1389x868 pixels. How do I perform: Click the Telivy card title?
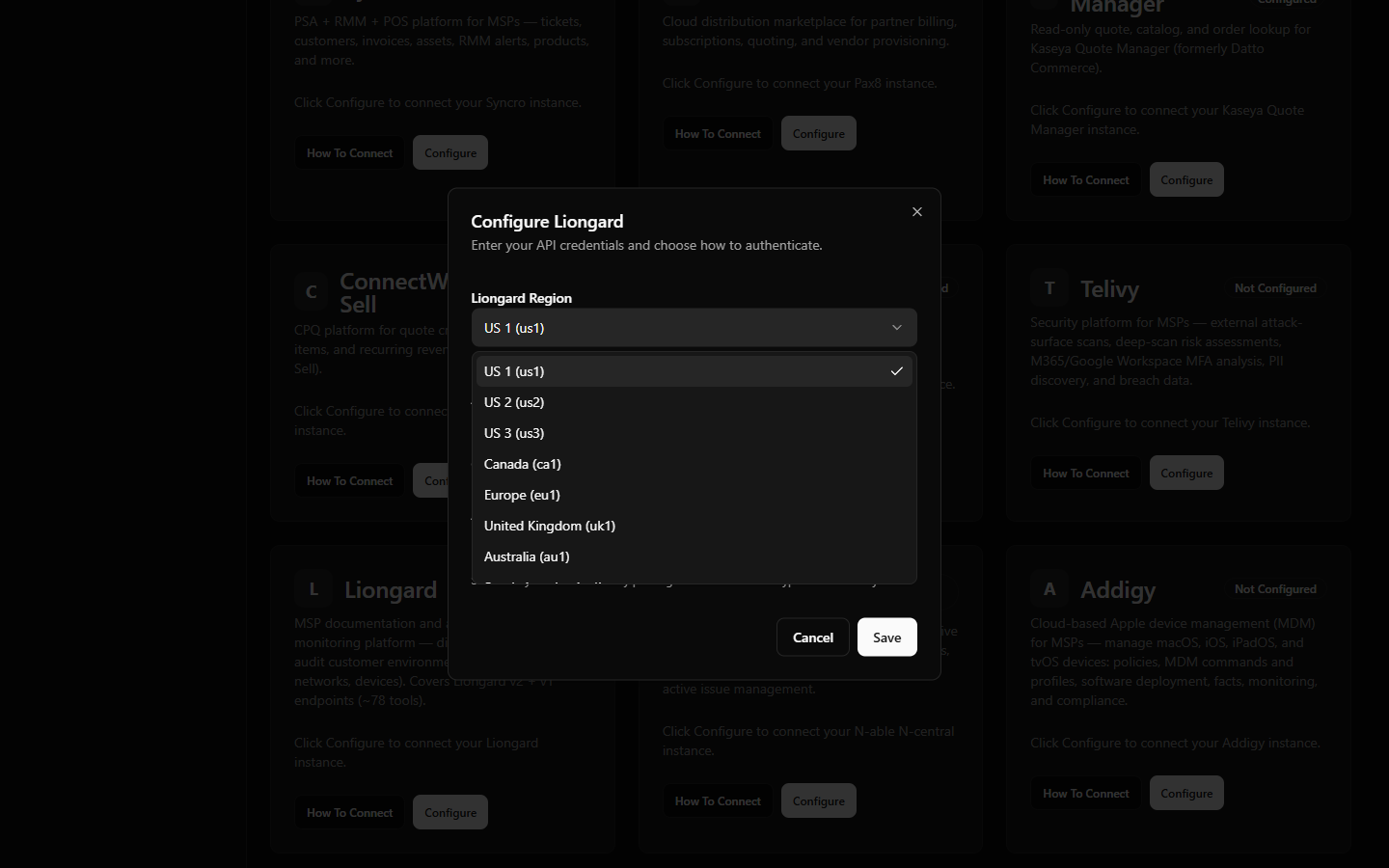point(1109,289)
